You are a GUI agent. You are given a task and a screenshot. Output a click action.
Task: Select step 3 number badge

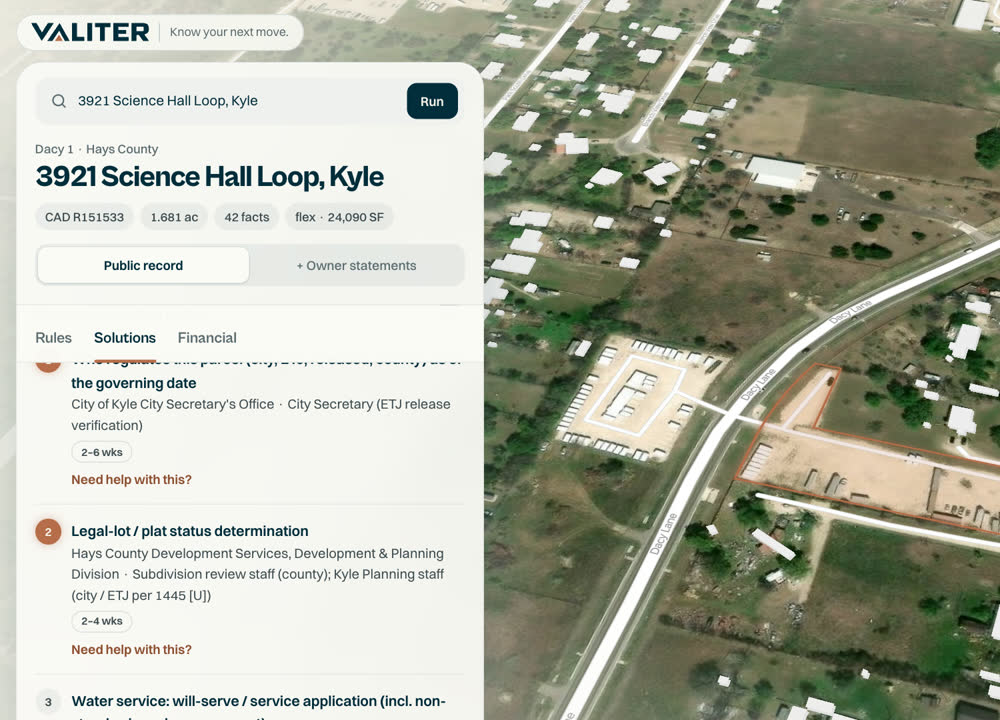[48, 702]
